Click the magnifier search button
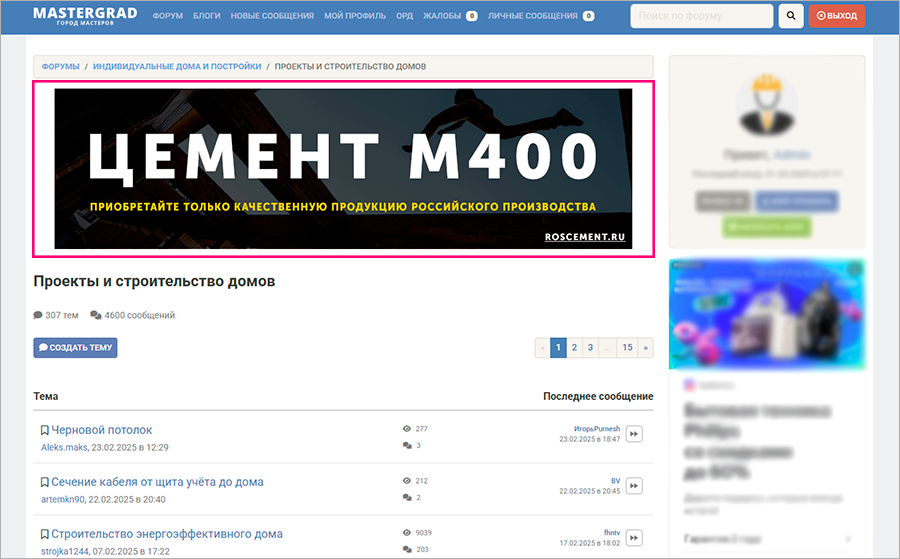Screen dimensions: 900x559 [x=791, y=16]
